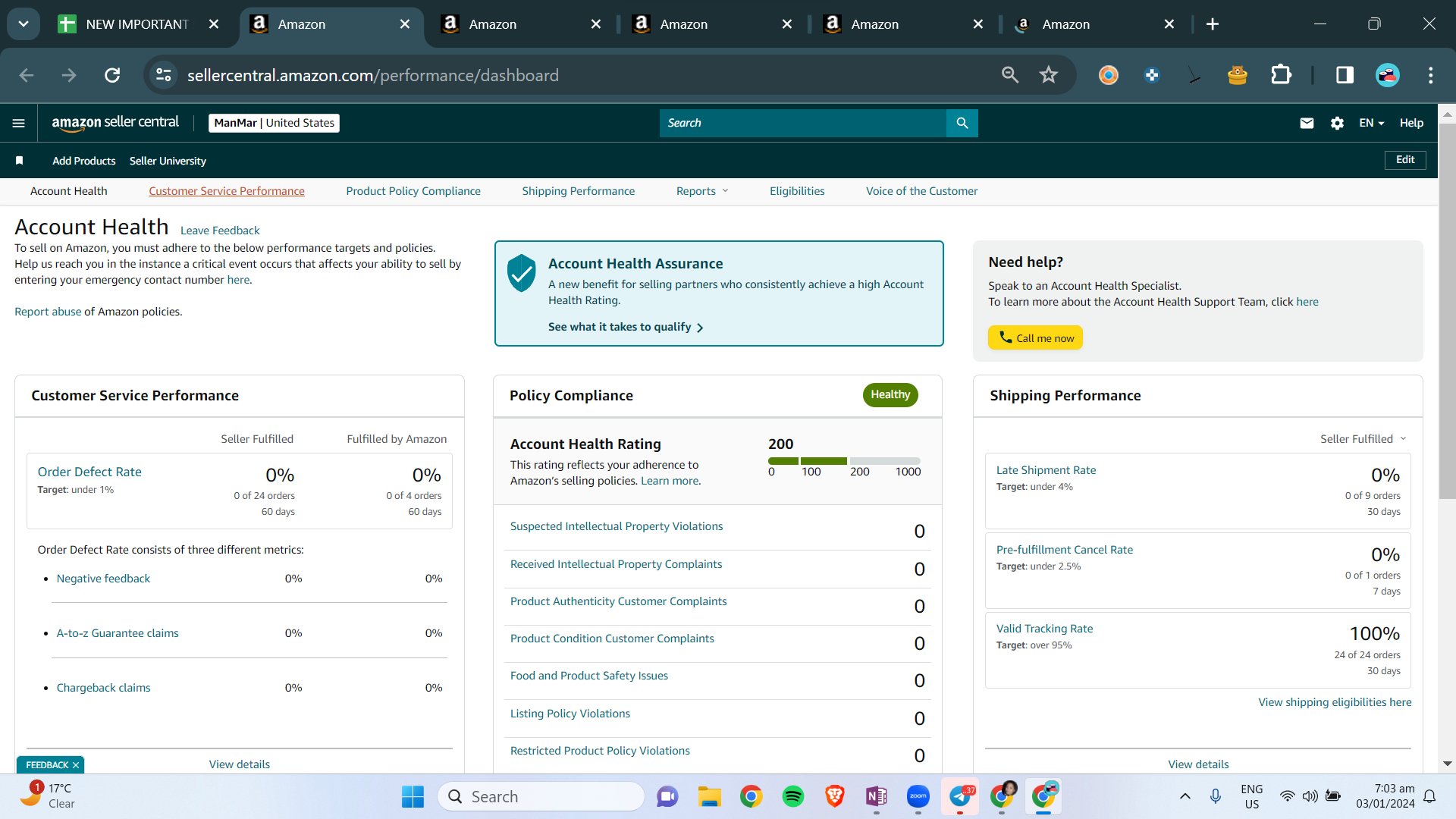The width and height of the screenshot is (1456, 819).
Task: Open the Product Policy Compliance tab
Action: [x=413, y=191]
